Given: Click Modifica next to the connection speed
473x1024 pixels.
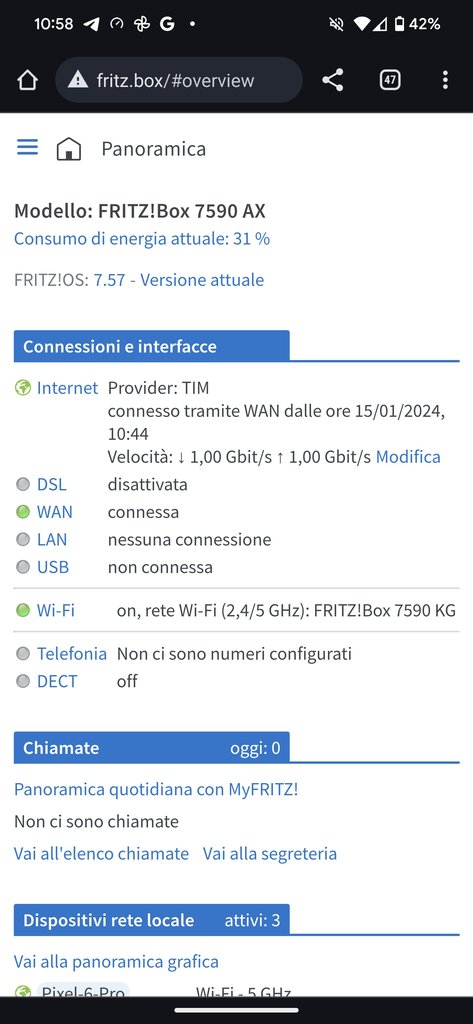Looking at the screenshot, I should point(408,456).
